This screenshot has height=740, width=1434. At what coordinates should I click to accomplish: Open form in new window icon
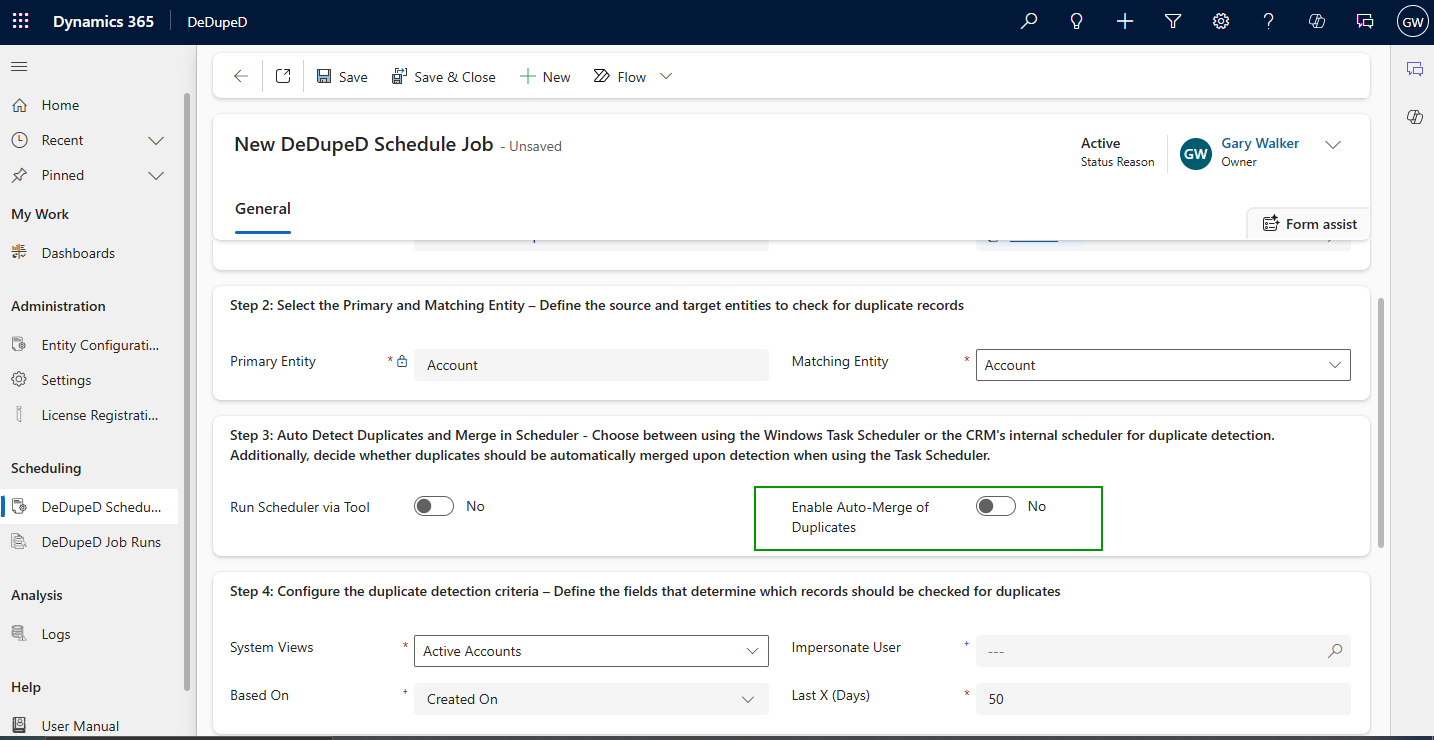click(283, 76)
